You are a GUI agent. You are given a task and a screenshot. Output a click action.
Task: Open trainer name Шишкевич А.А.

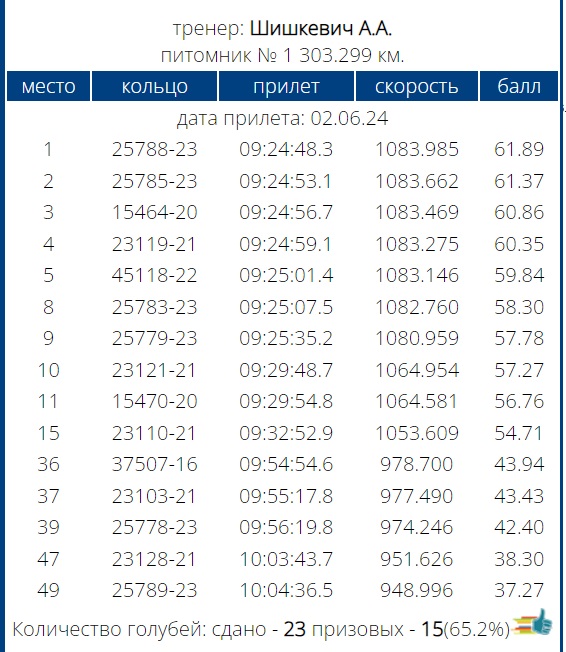[x=321, y=29]
